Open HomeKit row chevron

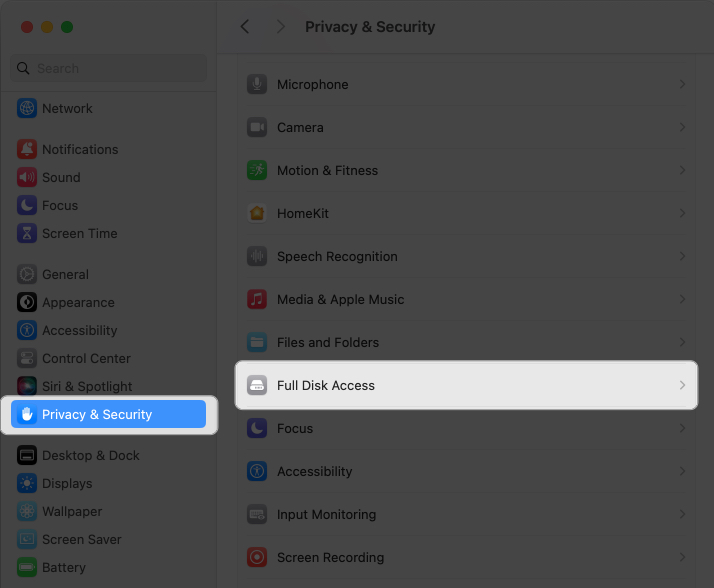pyautogui.click(x=682, y=213)
